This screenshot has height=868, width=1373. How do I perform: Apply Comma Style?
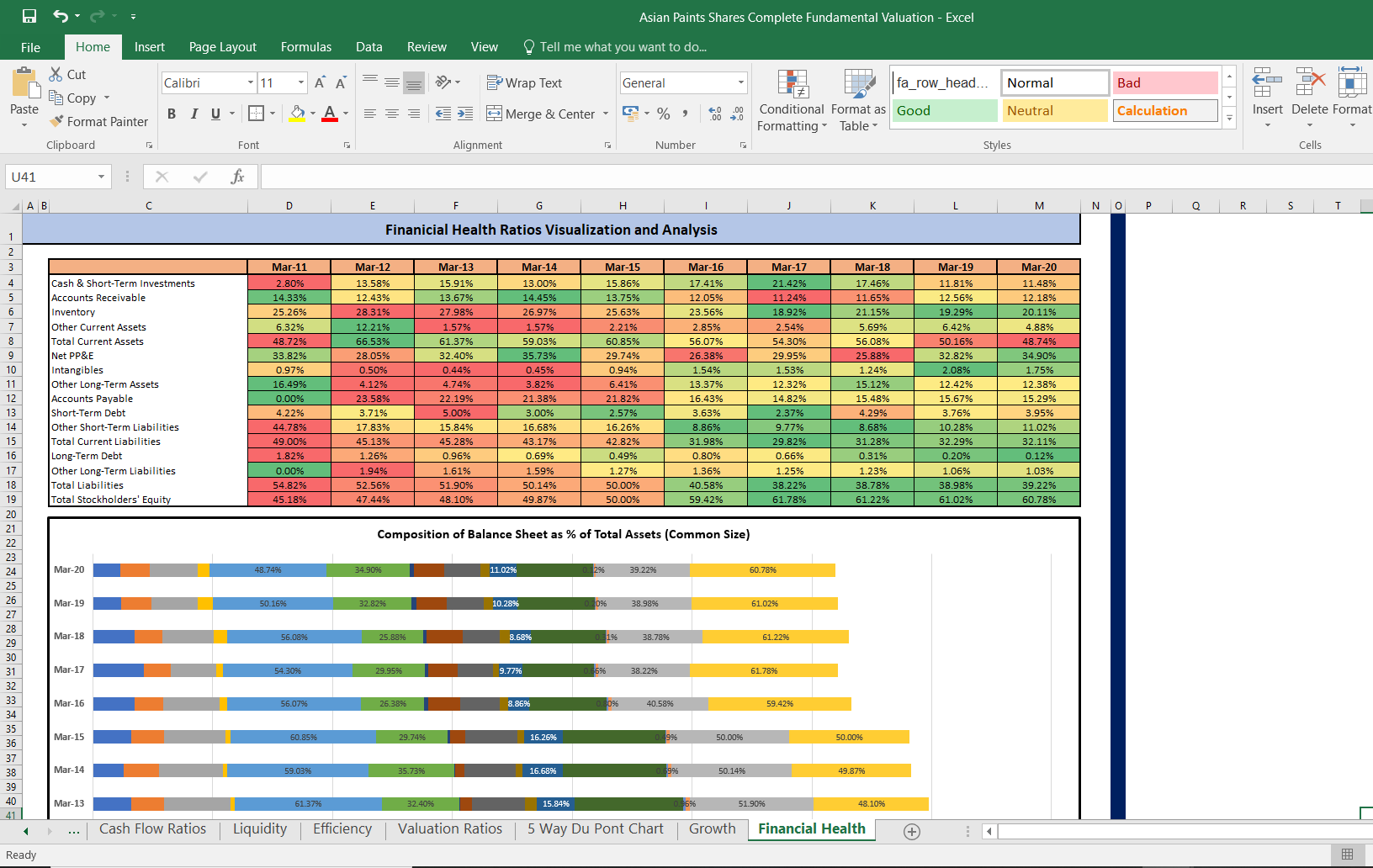[x=686, y=113]
